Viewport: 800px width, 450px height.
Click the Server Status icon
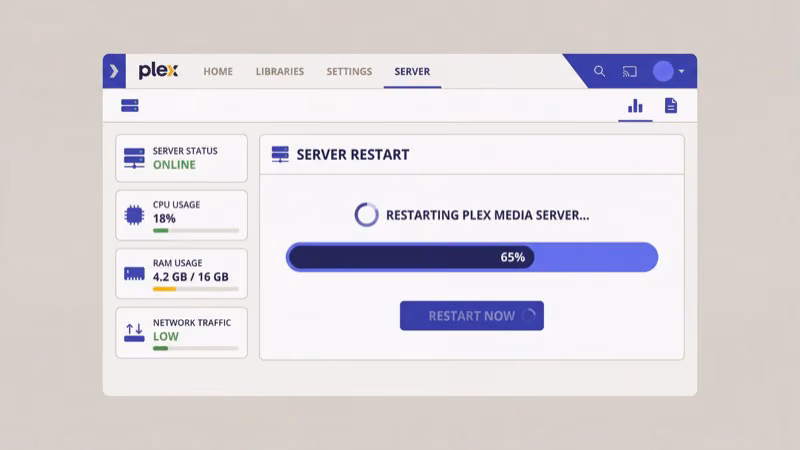(x=134, y=158)
